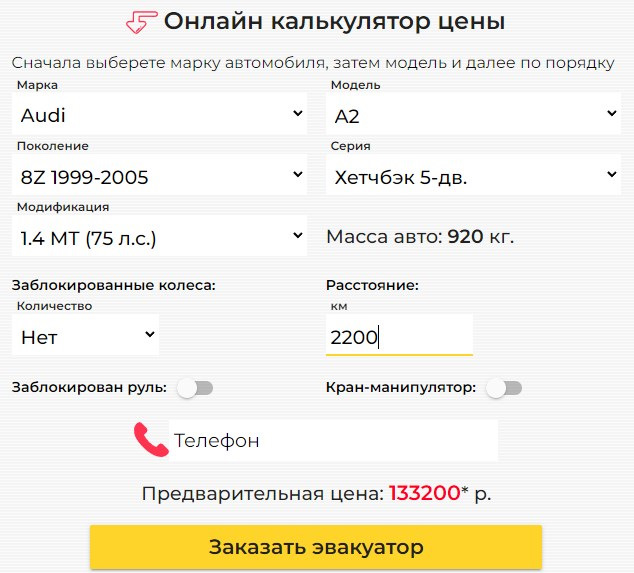Click the red arrow logo icon beside the title
Screen dimensions: 634x573
[141, 22]
